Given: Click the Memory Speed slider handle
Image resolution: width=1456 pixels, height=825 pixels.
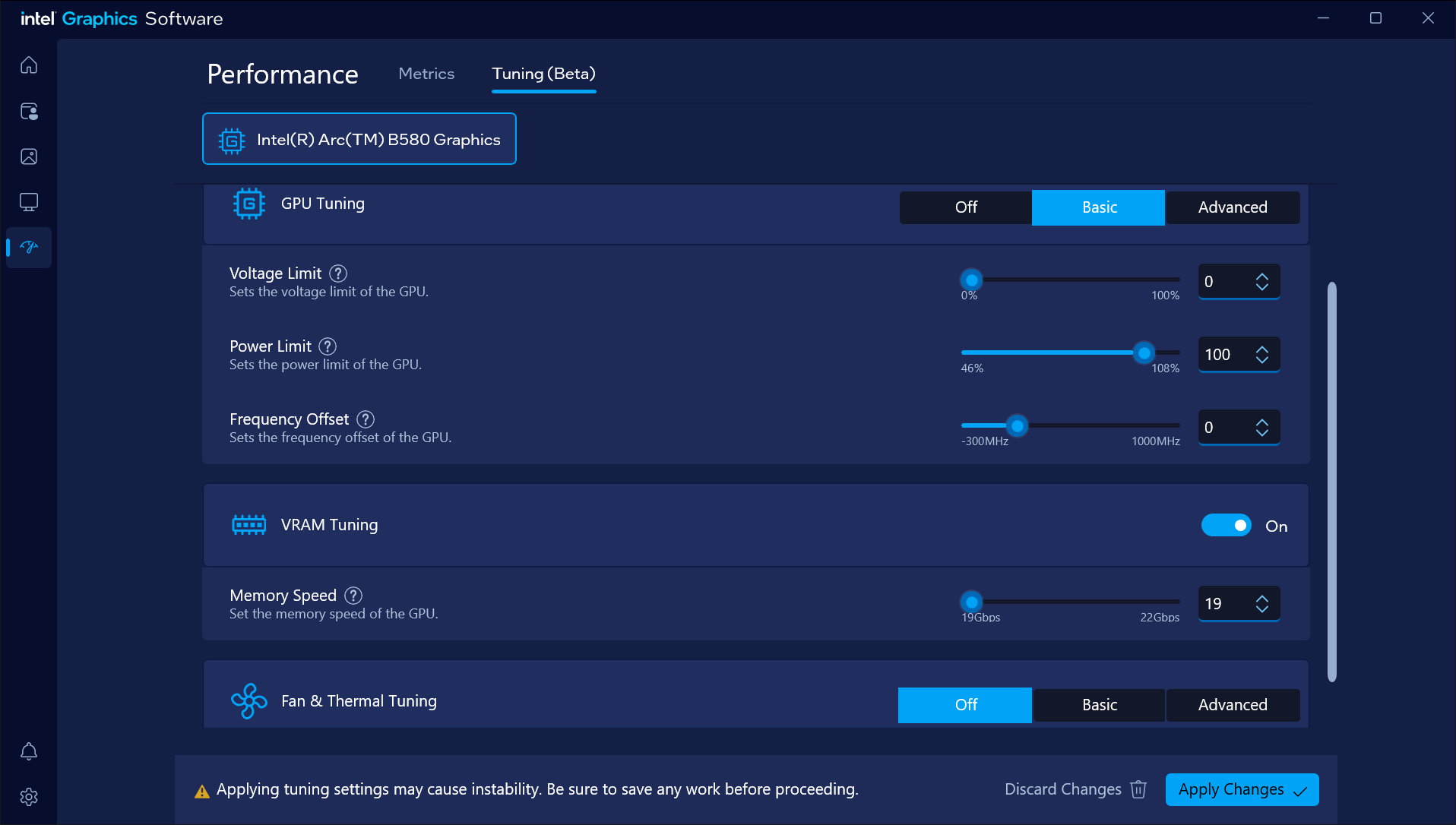Looking at the screenshot, I should coord(971,602).
